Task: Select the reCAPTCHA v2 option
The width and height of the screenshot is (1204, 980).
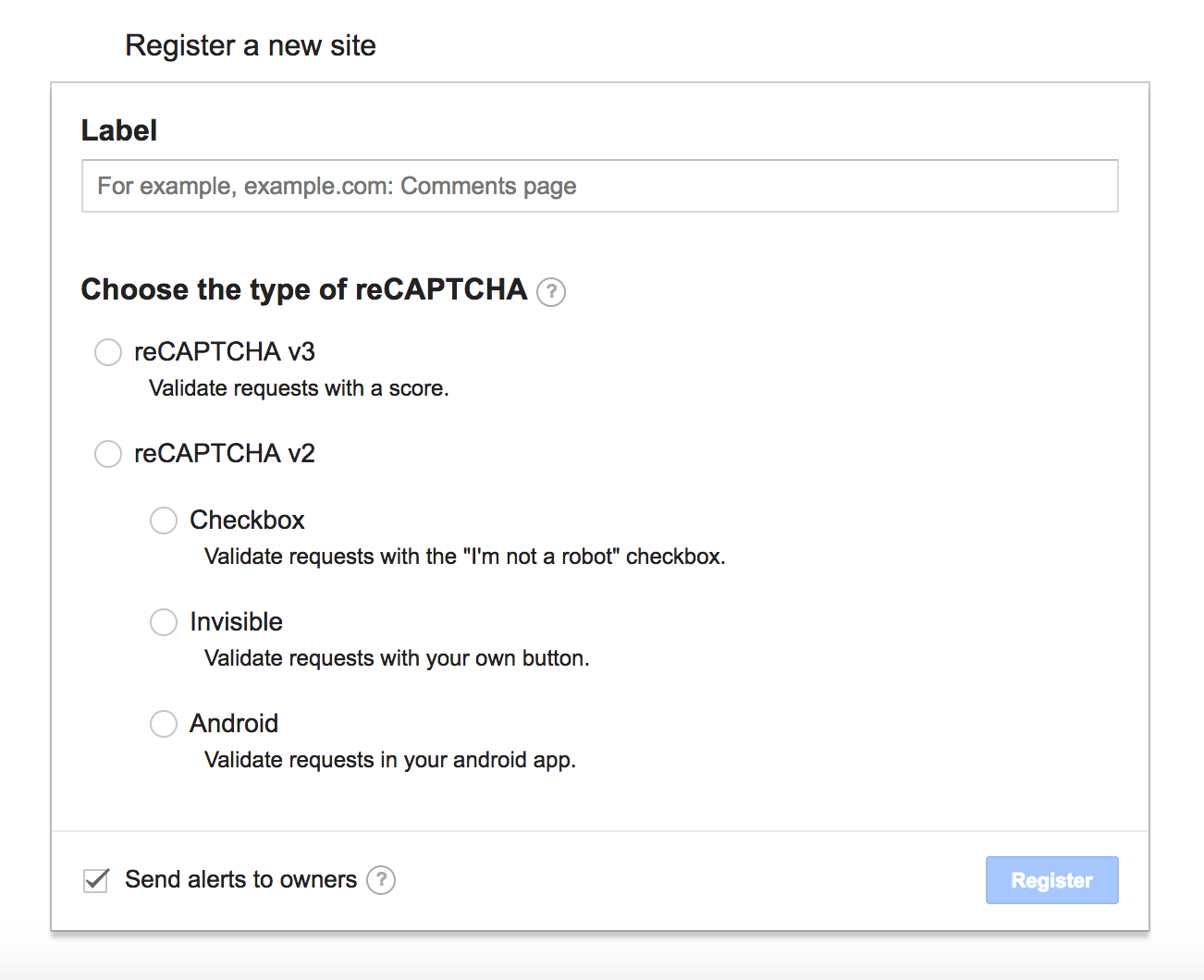Action: coord(107,454)
